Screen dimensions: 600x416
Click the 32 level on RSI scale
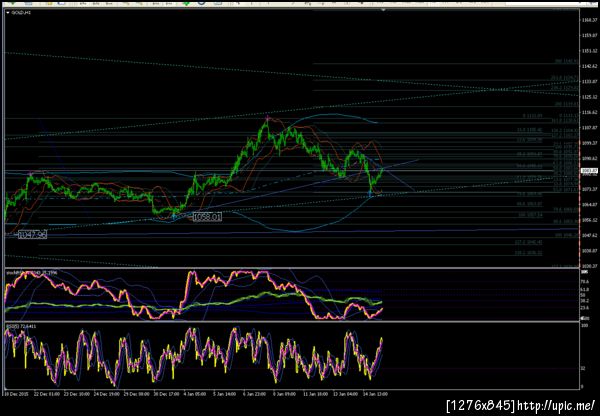click(583, 369)
